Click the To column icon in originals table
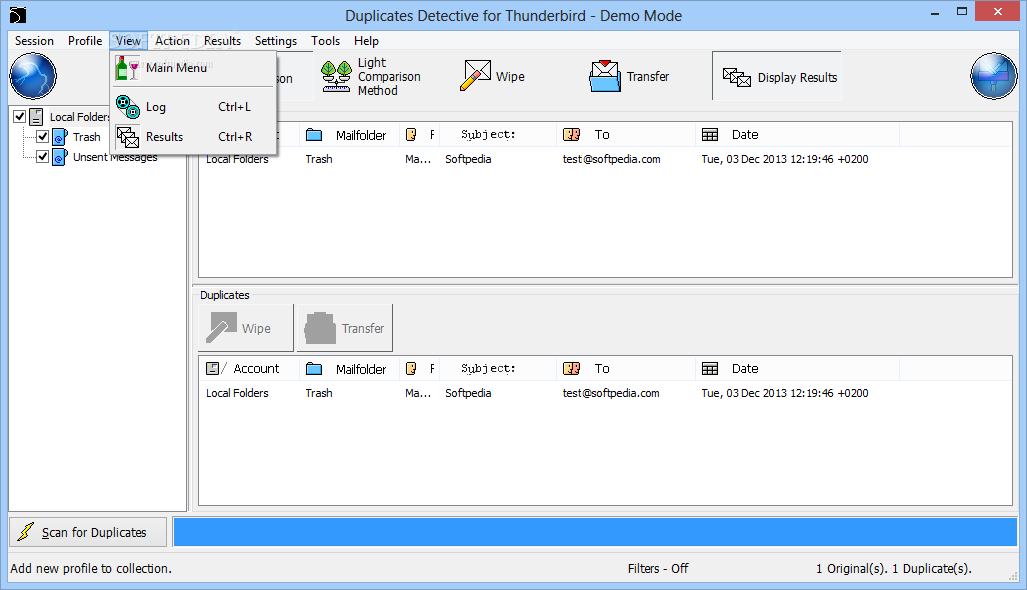 click(572, 134)
